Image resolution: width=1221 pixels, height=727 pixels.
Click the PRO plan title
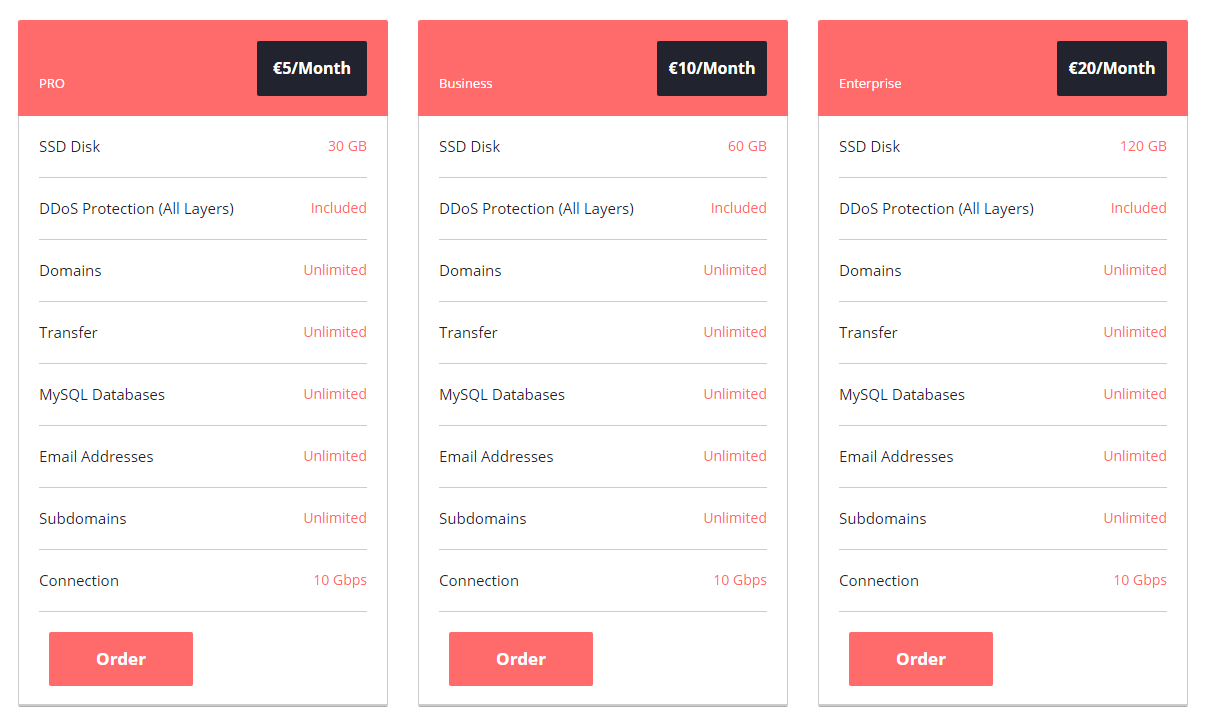pos(52,84)
